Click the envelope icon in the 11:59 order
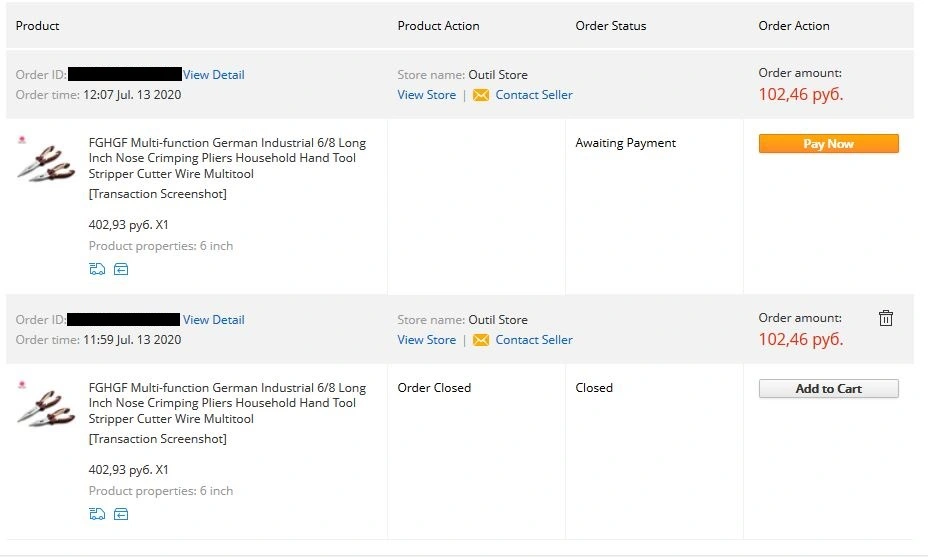This screenshot has height=557, width=928. coord(481,340)
